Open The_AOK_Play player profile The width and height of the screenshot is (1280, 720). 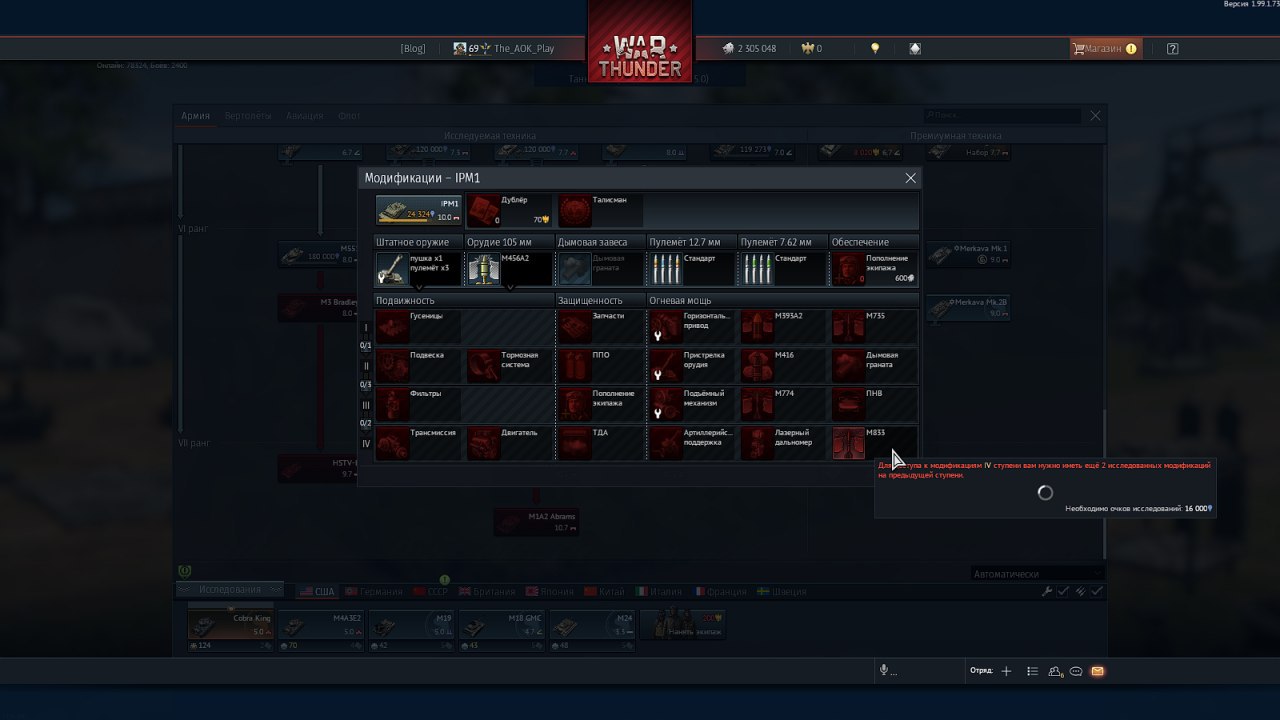pyautogui.click(x=504, y=48)
